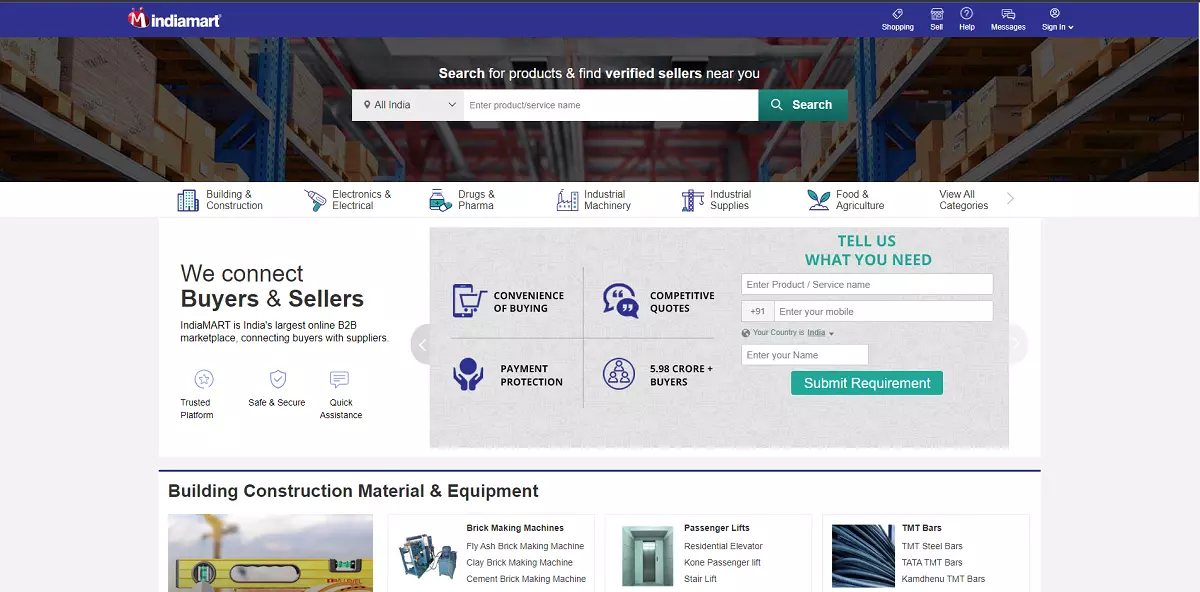Focus the Enter your Name field
1200x592 pixels.
[805, 355]
